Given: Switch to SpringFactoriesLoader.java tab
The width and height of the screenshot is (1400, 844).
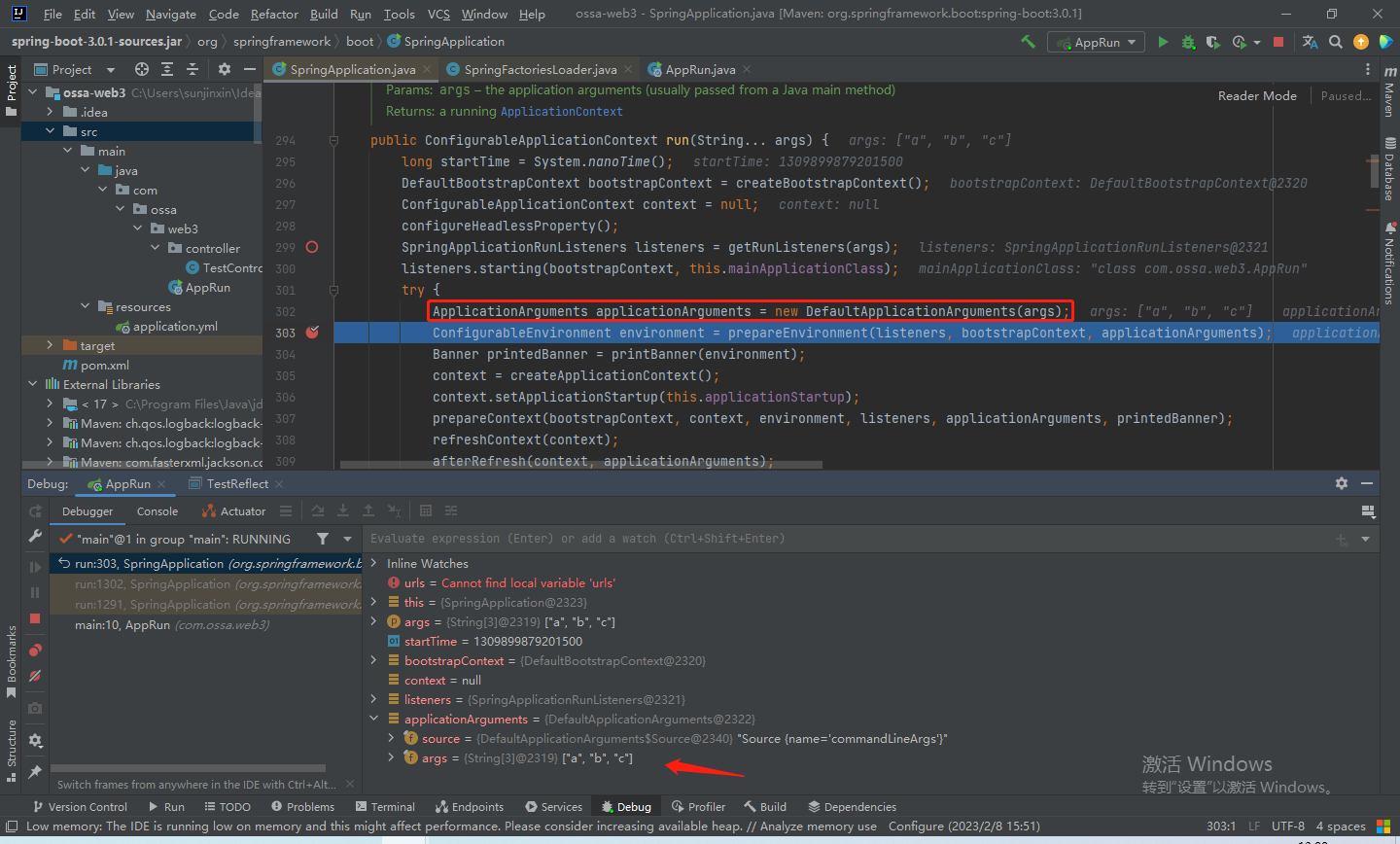Looking at the screenshot, I should (540, 69).
